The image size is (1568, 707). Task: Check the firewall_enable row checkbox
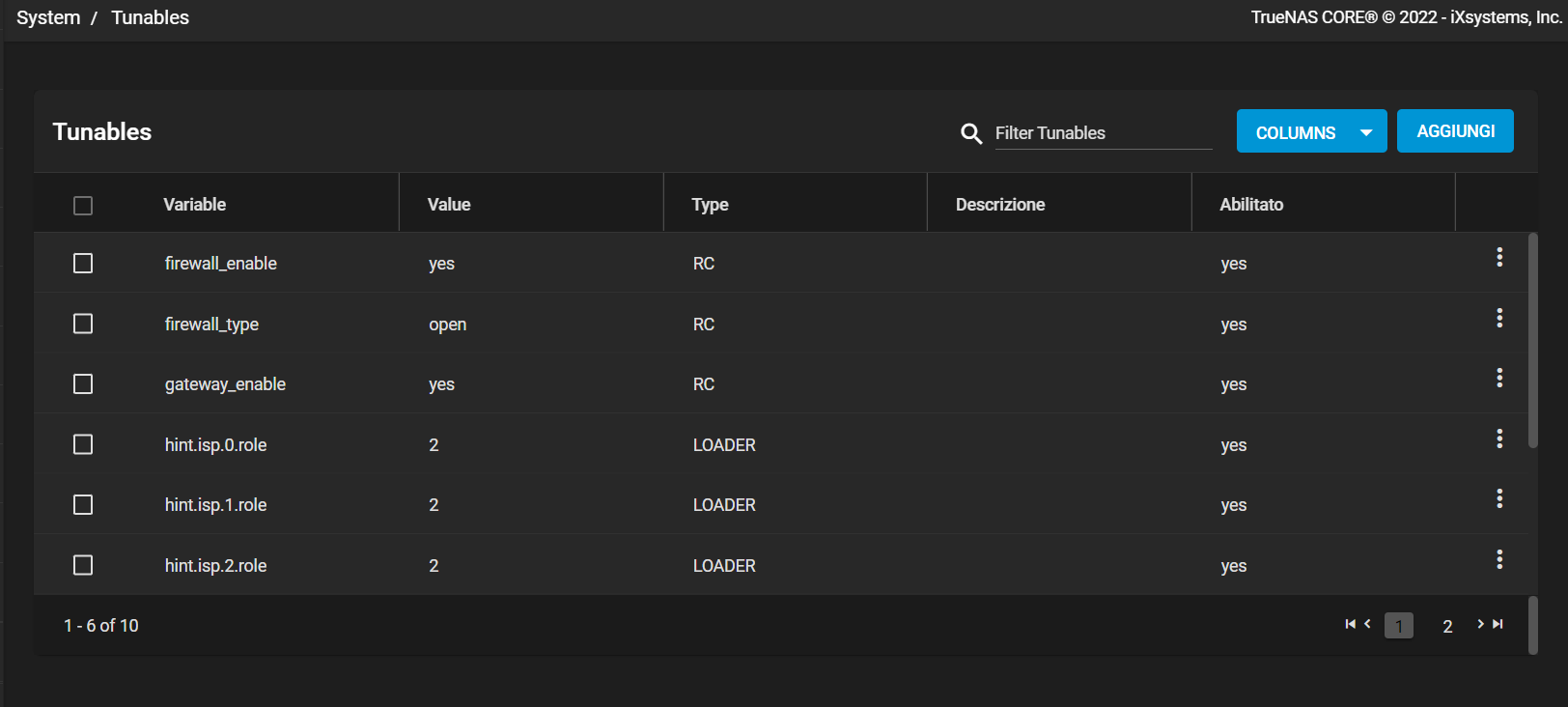click(x=83, y=264)
